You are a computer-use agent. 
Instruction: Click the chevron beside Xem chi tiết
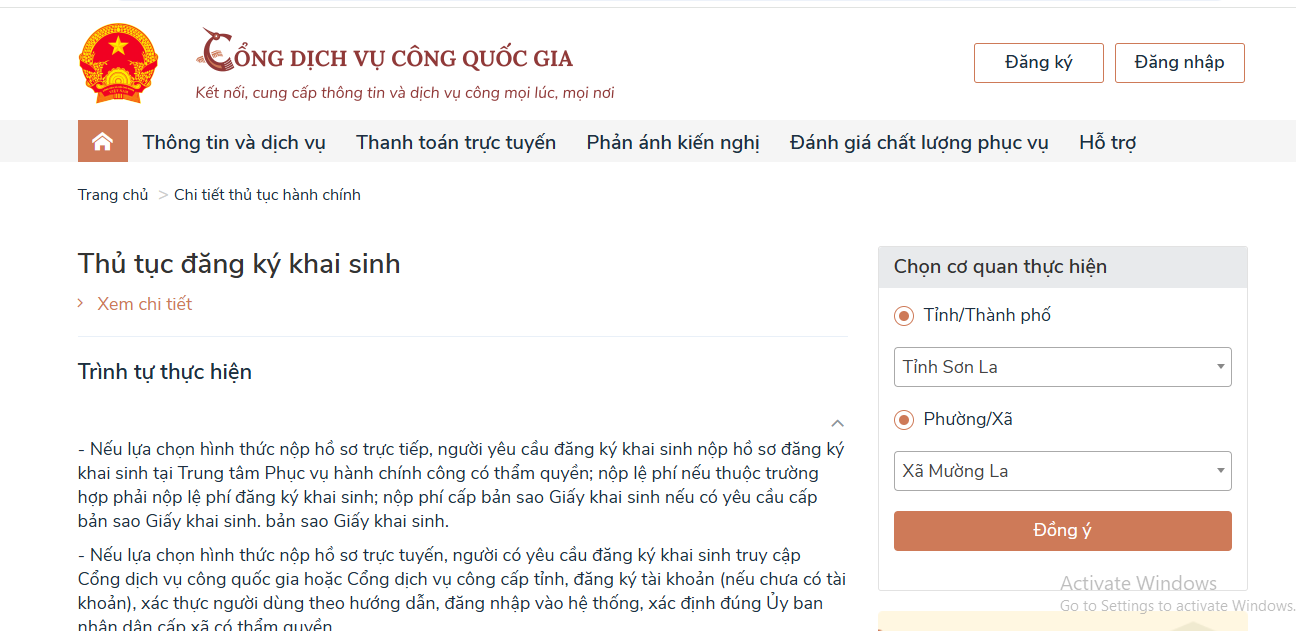coord(81,303)
